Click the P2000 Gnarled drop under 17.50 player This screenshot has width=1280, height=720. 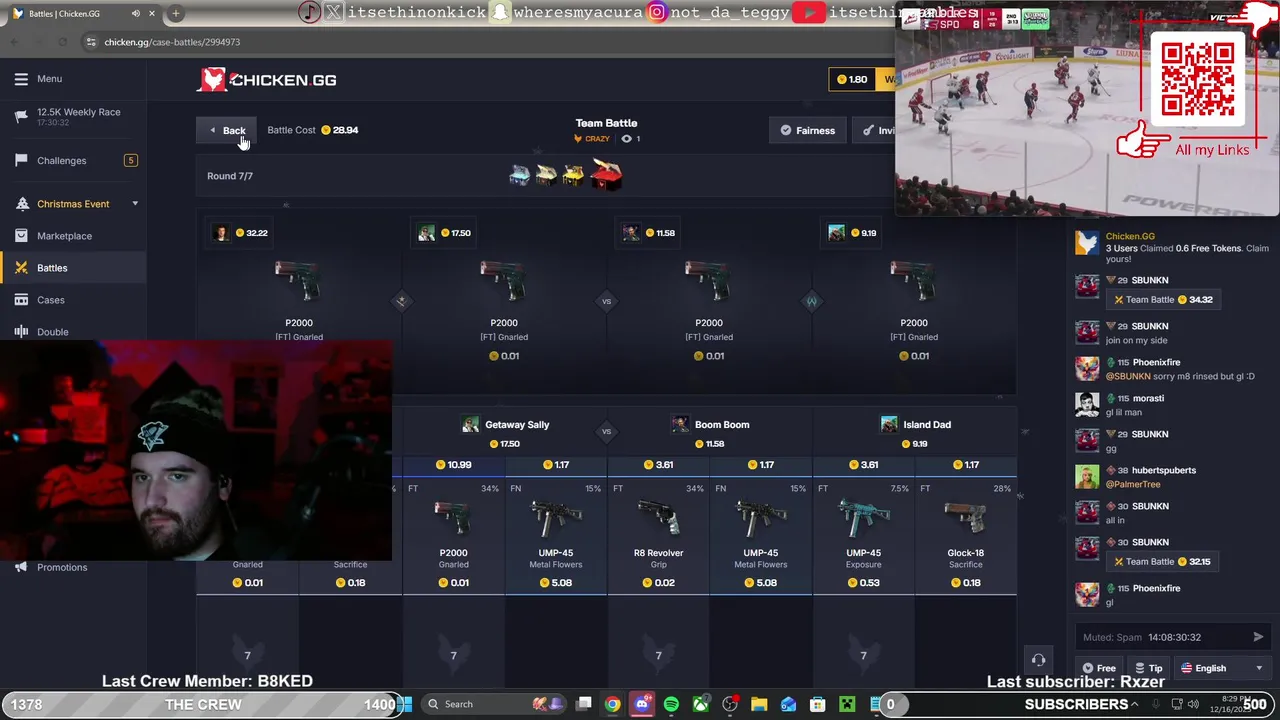[504, 308]
